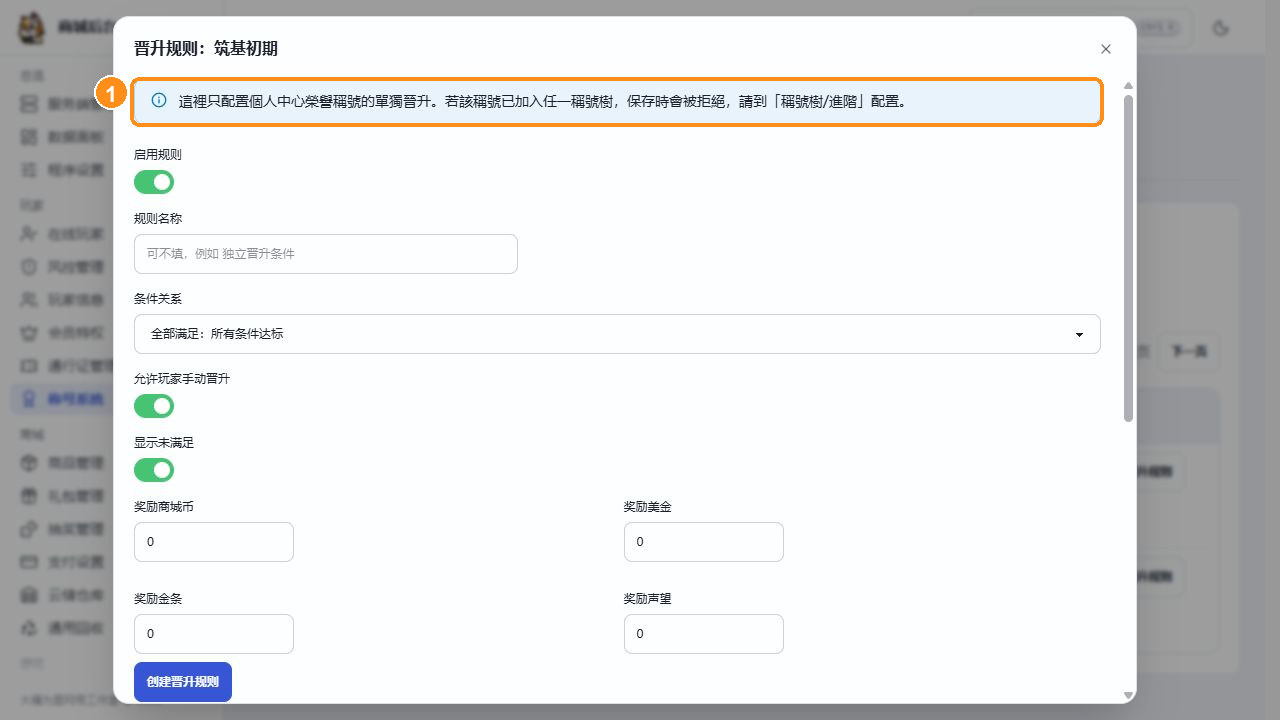Close the 晋升规则 dialog with the X icon
This screenshot has width=1280, height=720.
[x=1106, y=49]
